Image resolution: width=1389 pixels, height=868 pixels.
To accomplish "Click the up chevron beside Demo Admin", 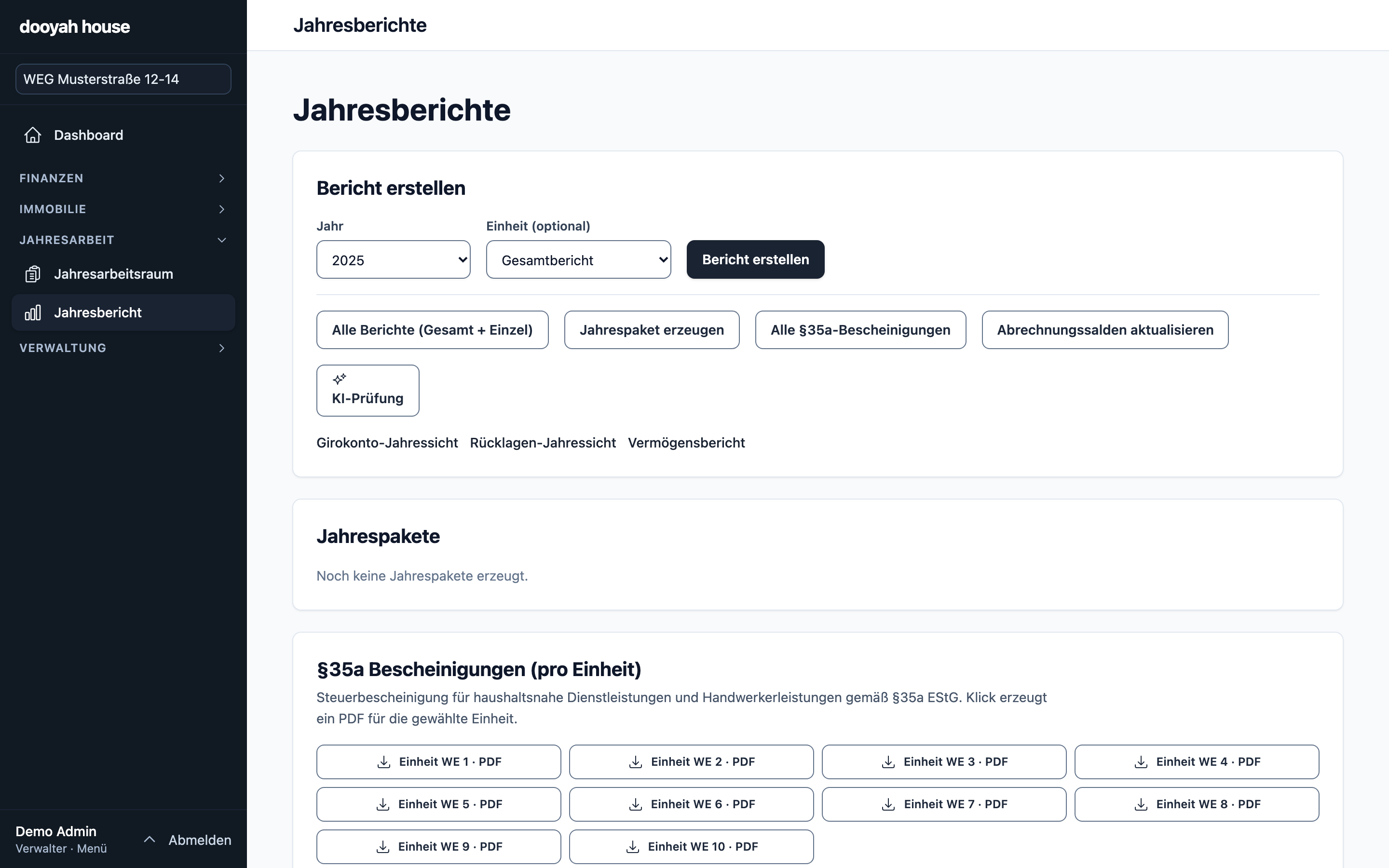I will point(149,839).
